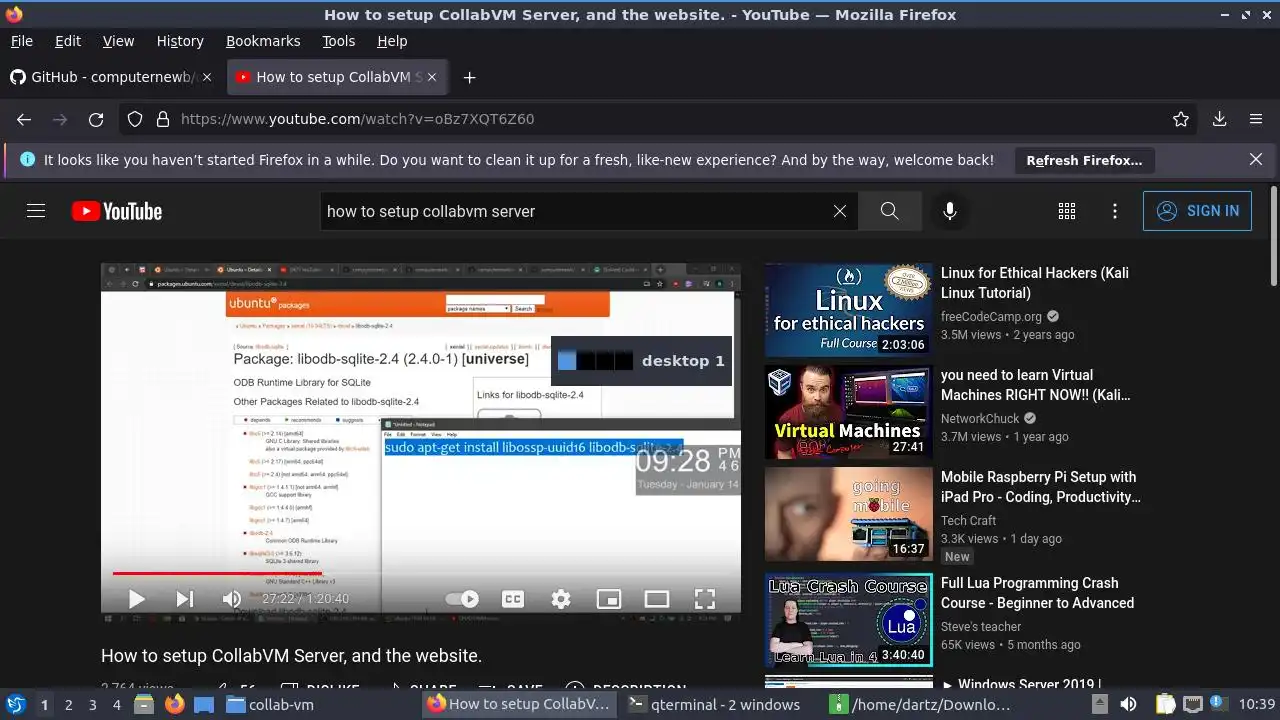Click the URL address bar
Viewport: 1280px width, 720px height.
click(660, 119)
